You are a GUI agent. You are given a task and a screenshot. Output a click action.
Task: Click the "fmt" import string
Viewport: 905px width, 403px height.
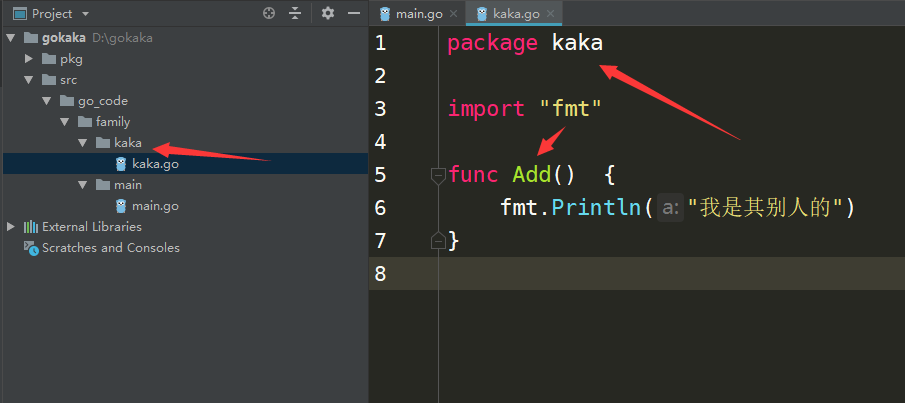[570, 108]
